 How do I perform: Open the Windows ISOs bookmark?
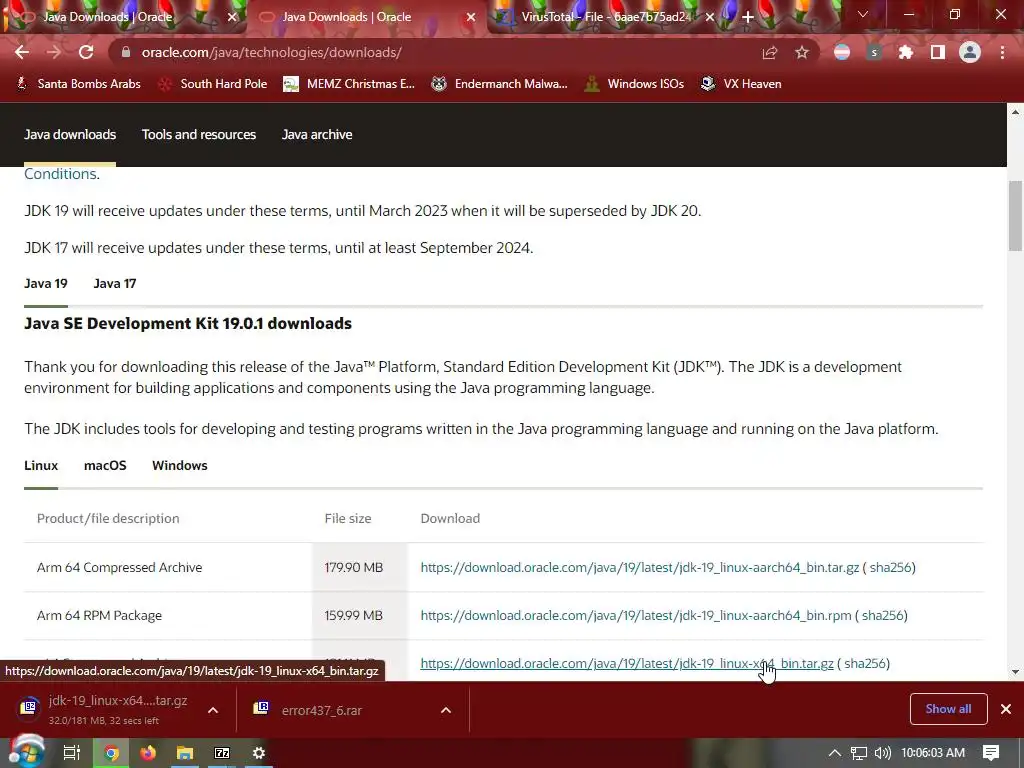click(x=634, y=84)
